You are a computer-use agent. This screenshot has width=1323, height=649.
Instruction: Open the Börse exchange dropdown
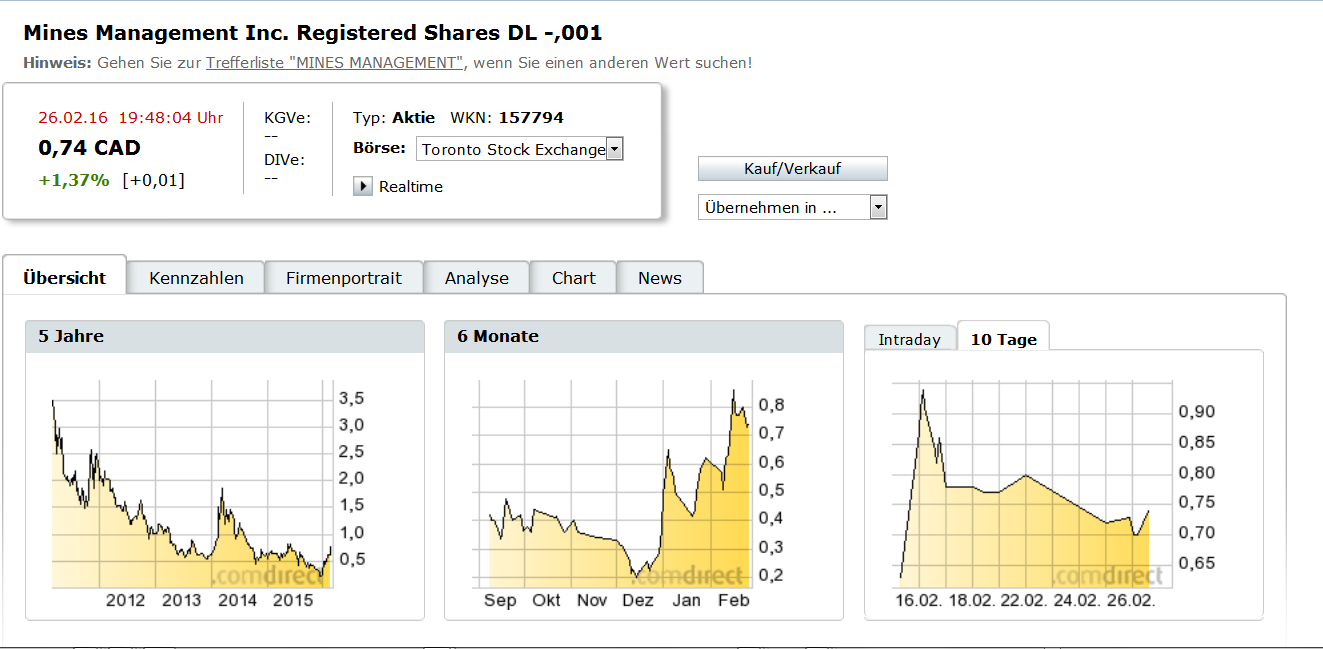pos(519,149)
